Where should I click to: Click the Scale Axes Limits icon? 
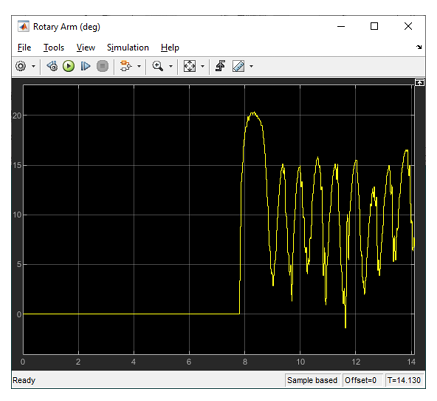pos(190,66)
